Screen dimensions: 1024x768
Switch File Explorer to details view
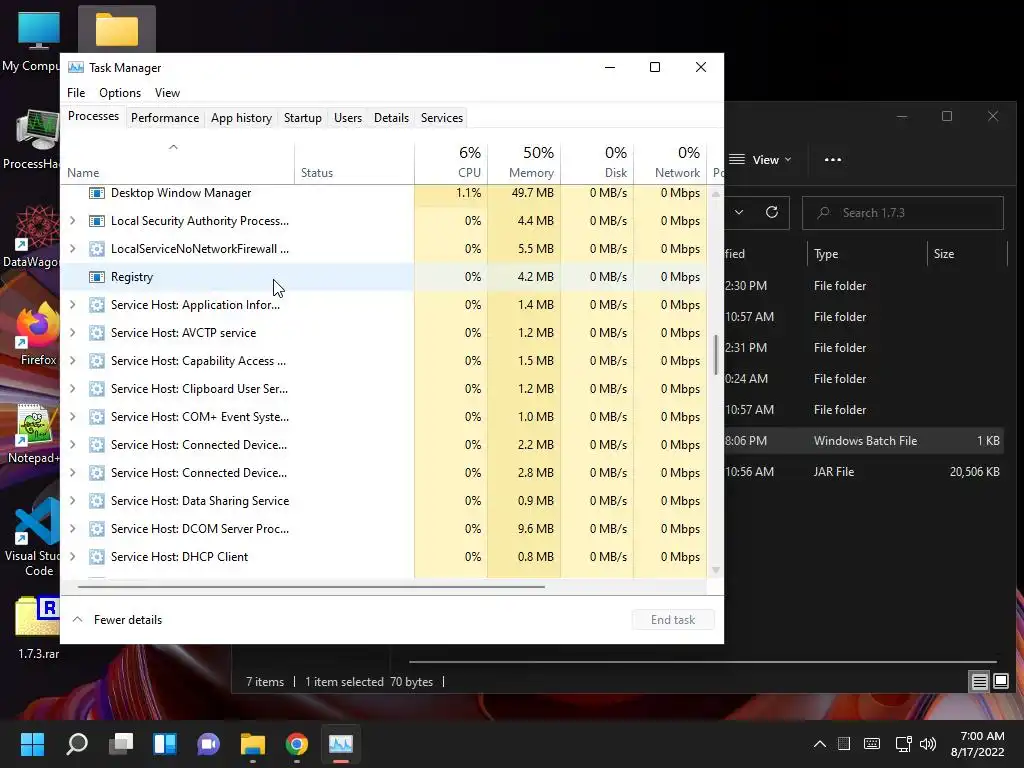point(979,682)
